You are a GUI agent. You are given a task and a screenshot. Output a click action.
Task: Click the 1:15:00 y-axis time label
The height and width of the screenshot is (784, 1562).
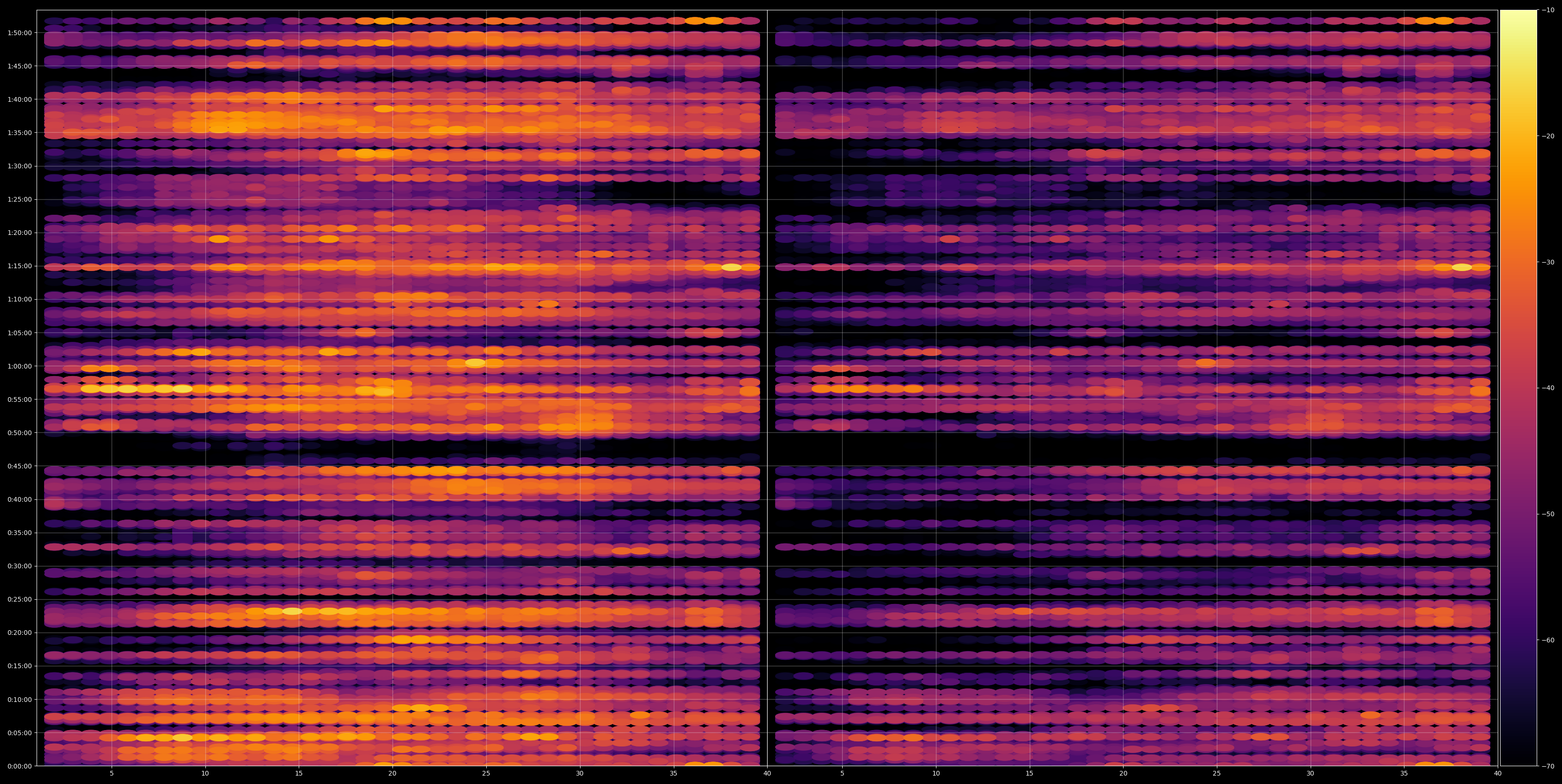click(20, 265)
